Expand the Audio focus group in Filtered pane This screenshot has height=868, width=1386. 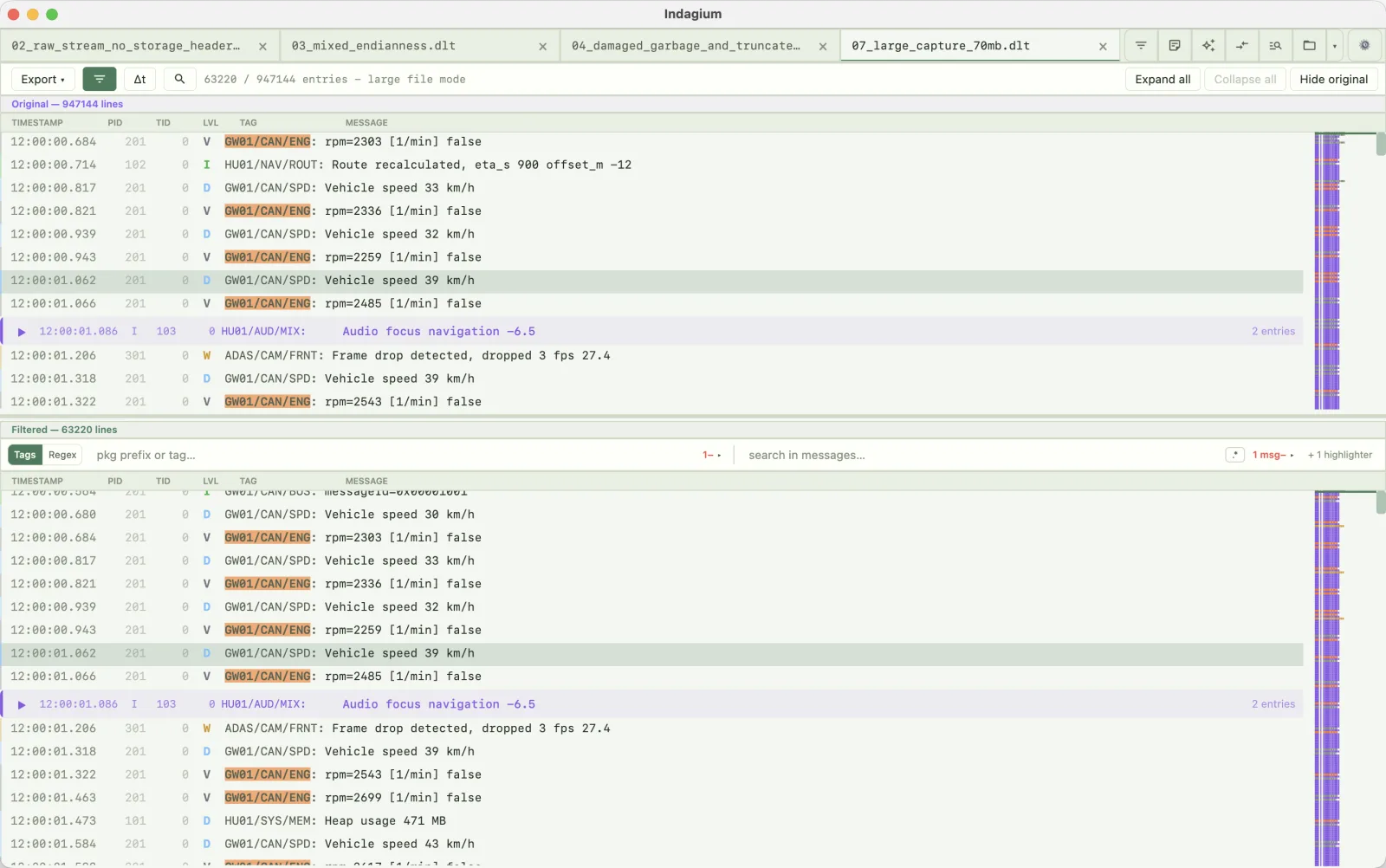point(22,704)
